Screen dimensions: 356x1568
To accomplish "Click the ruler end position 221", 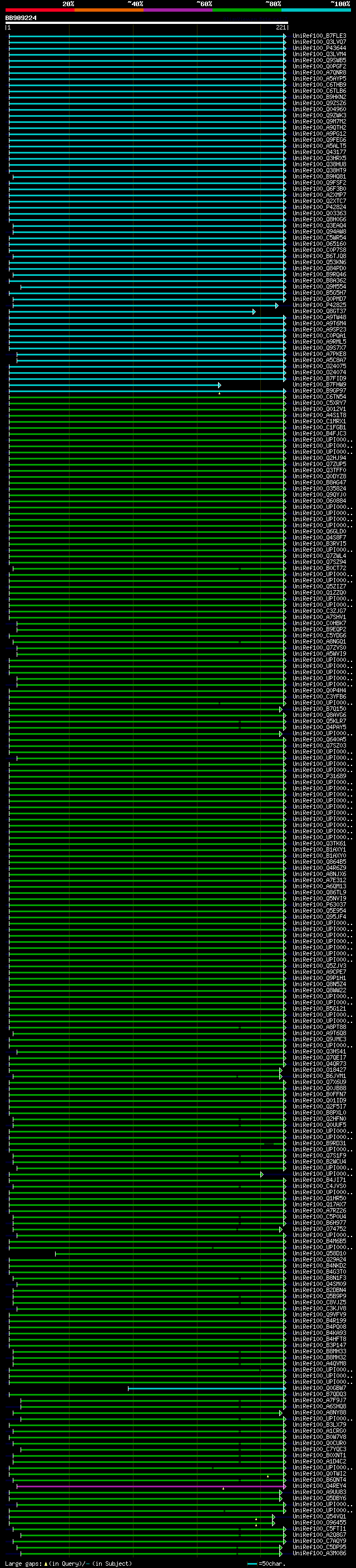I will 280,27.
